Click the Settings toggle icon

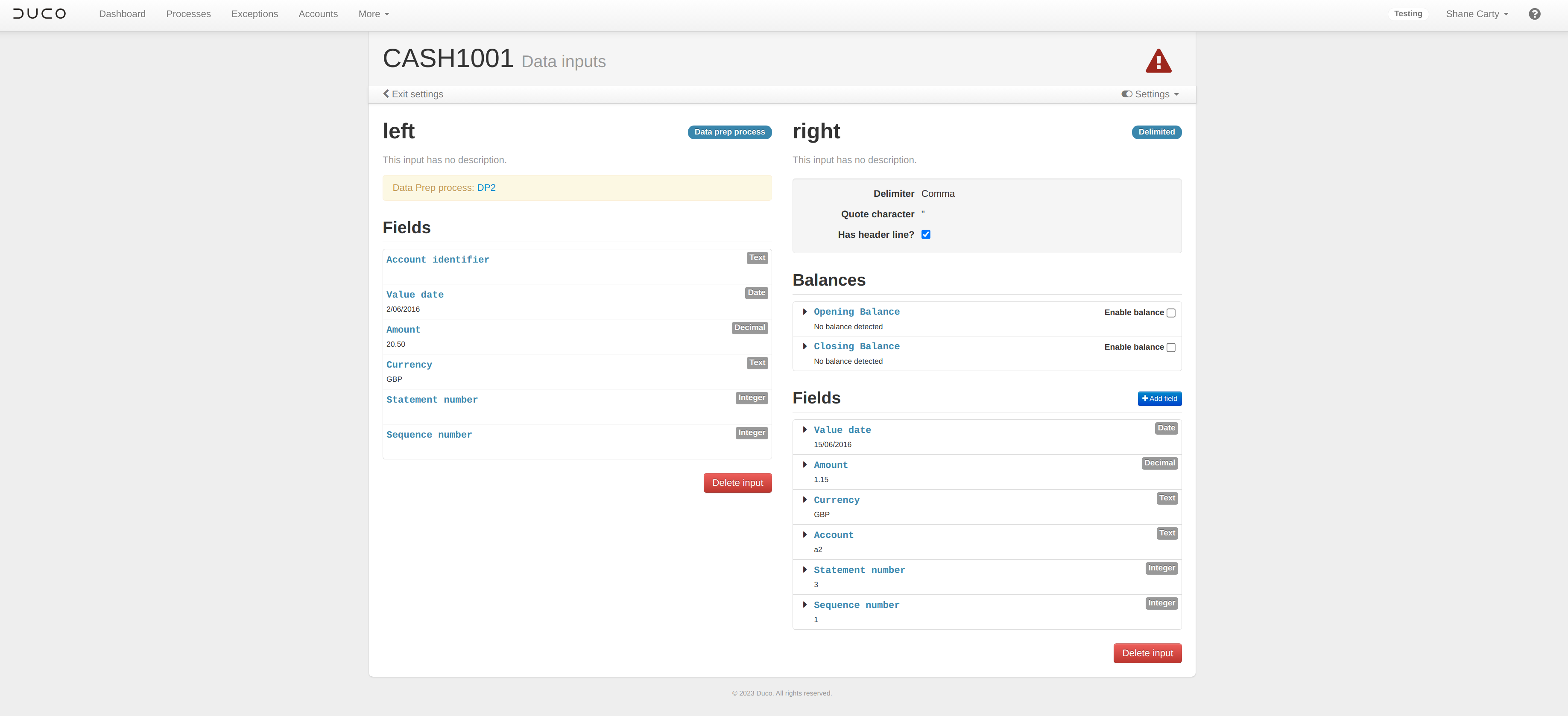(x=1127, y=94)
